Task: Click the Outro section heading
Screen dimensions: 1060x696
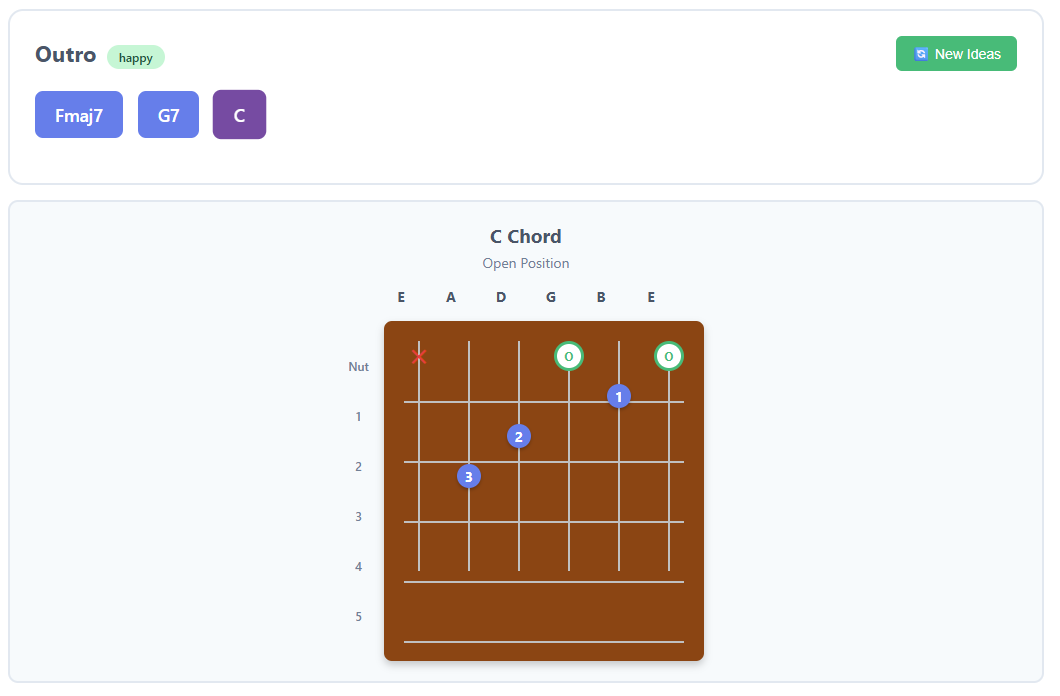Action: [64, 55]
